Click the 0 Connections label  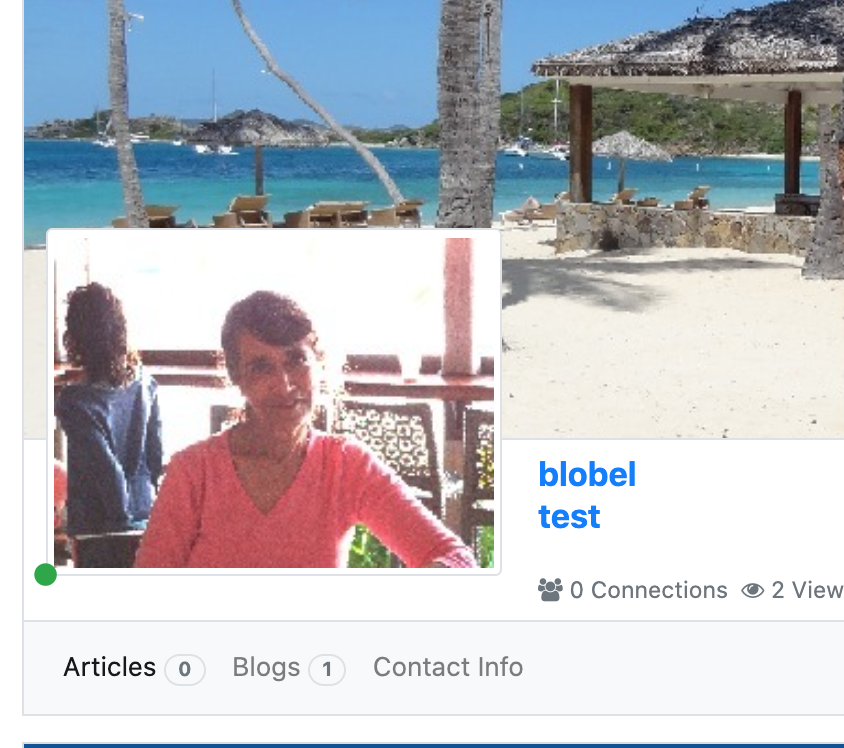[649, 590]
